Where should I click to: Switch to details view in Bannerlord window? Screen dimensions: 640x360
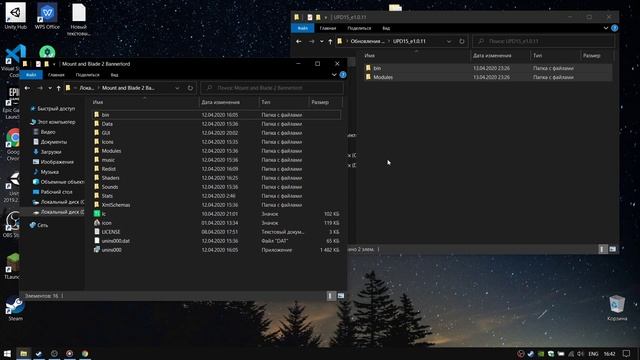(x=331, y=296)
